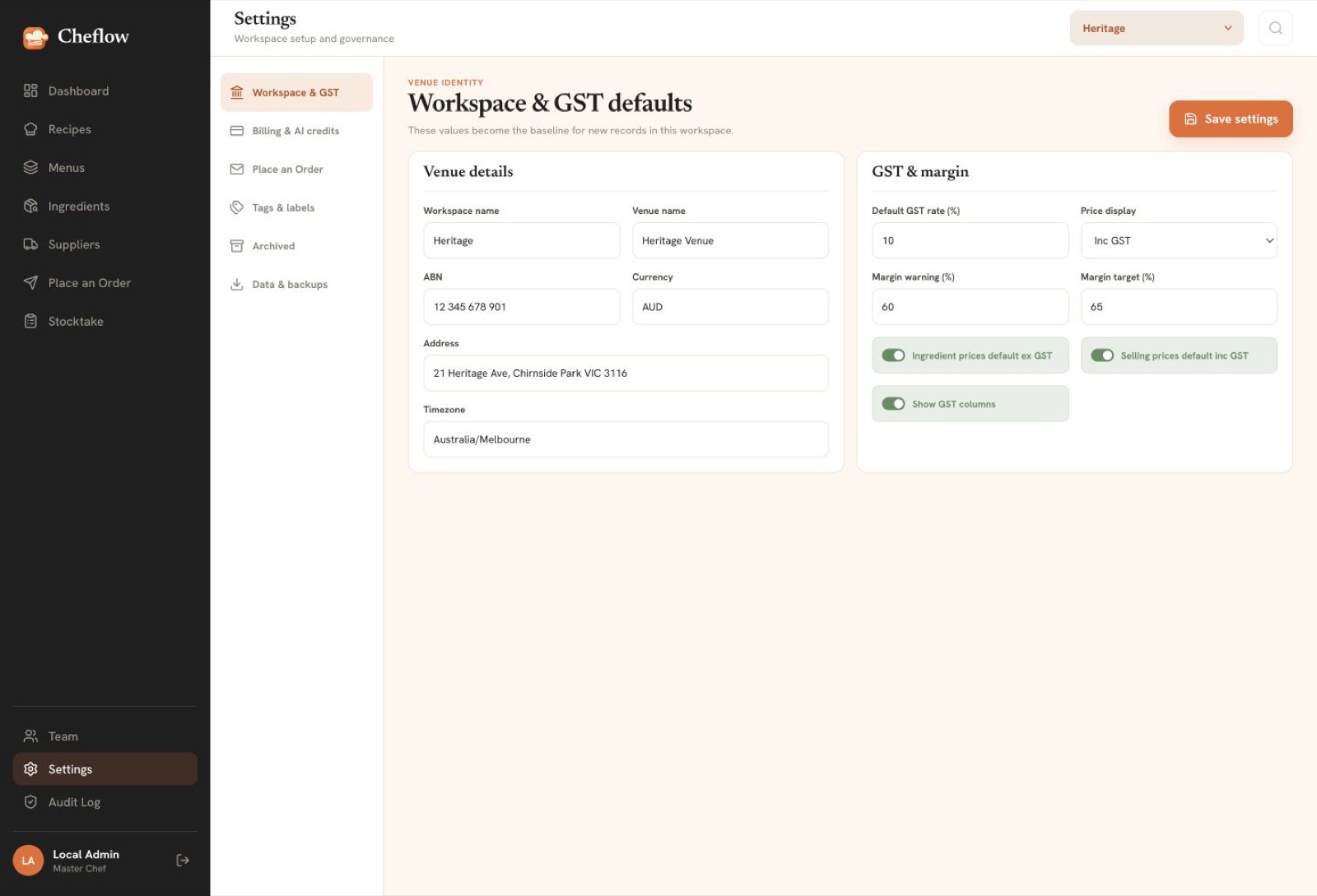Toggle Selling prices default inc GST
Image resolution: width=1317 pixels, height=896 pixels.
pyautogui.click(x=1102, y=355)
